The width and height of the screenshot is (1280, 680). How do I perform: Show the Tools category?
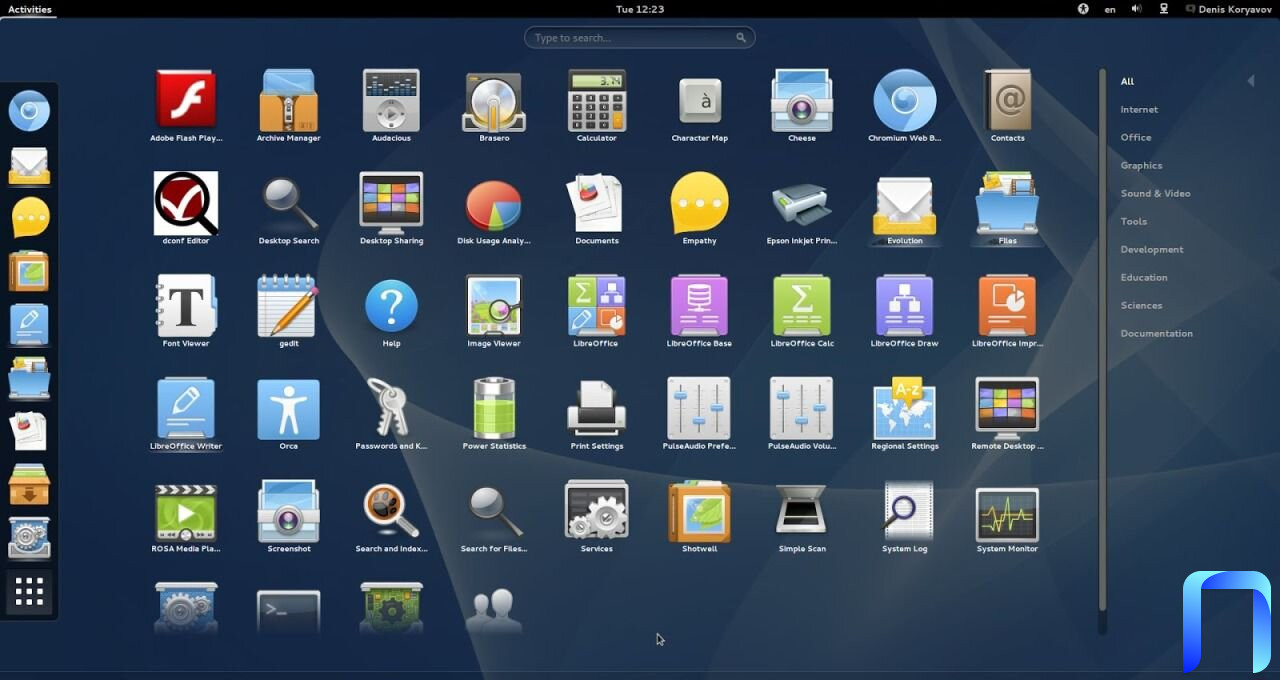coord(1134,222)
